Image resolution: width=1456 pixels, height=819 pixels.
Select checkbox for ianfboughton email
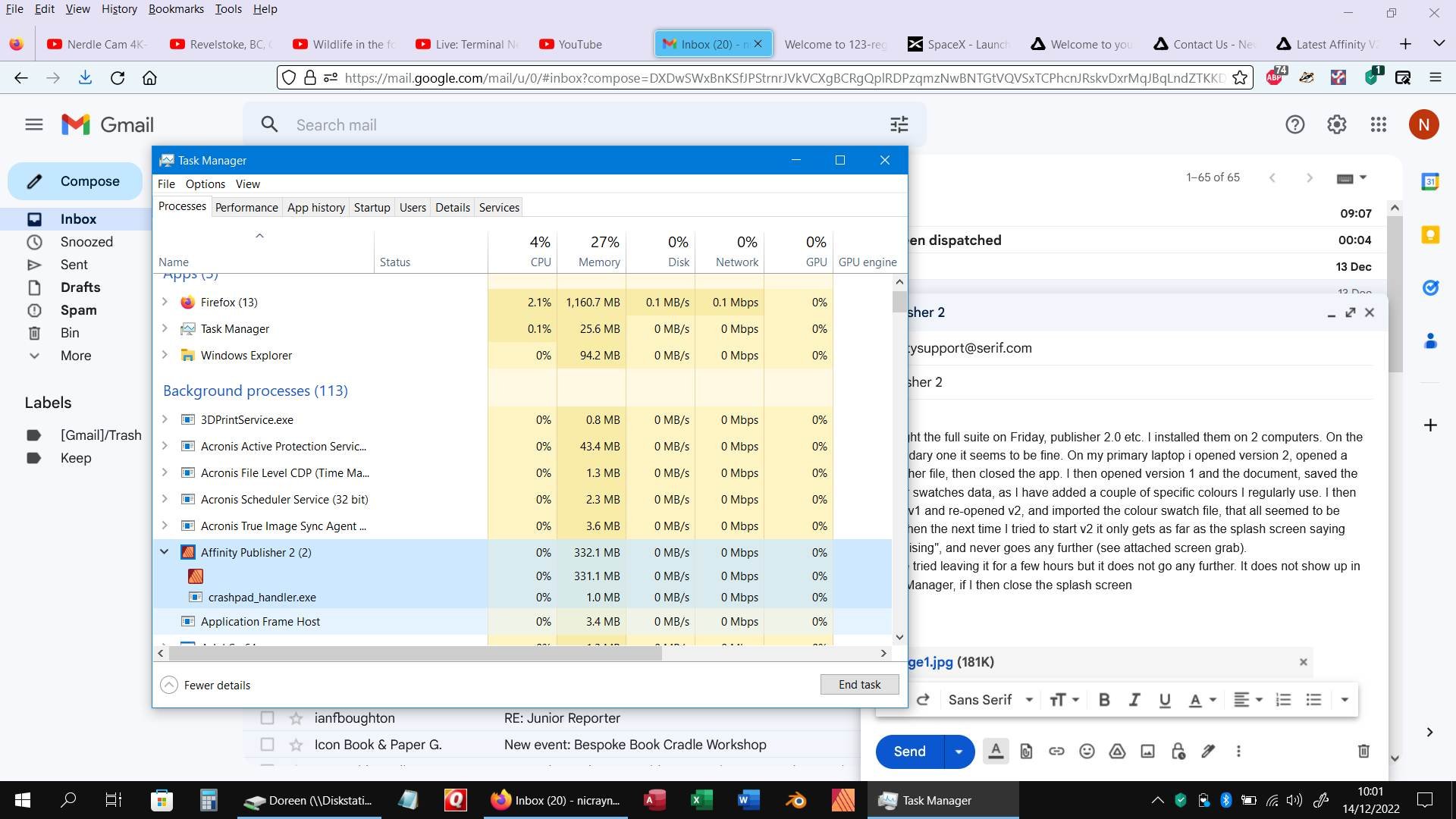[267, 717]
